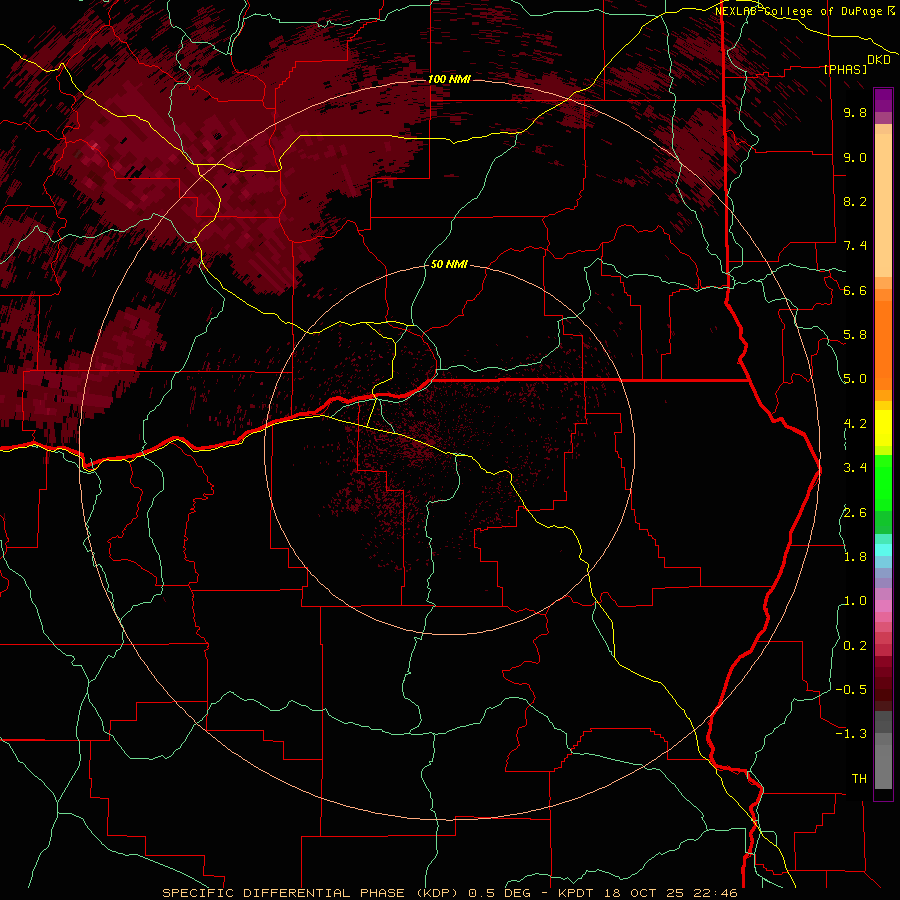The image size is (900, 900).
Task: Click the 100 NMI range ring label
Action: click(x=449, y=79)
